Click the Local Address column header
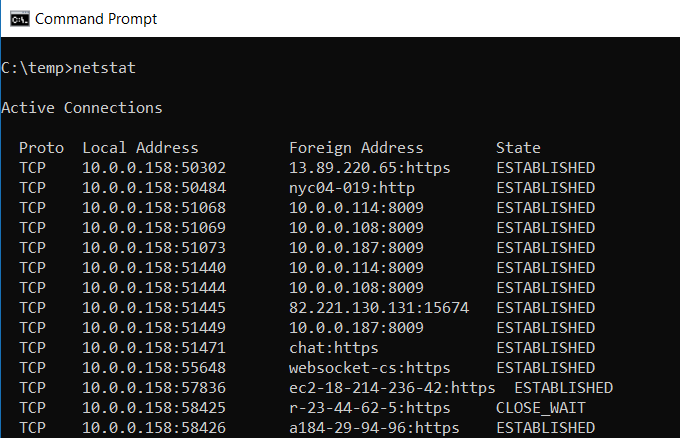This screenshot has width=680, height=438. 140,148
